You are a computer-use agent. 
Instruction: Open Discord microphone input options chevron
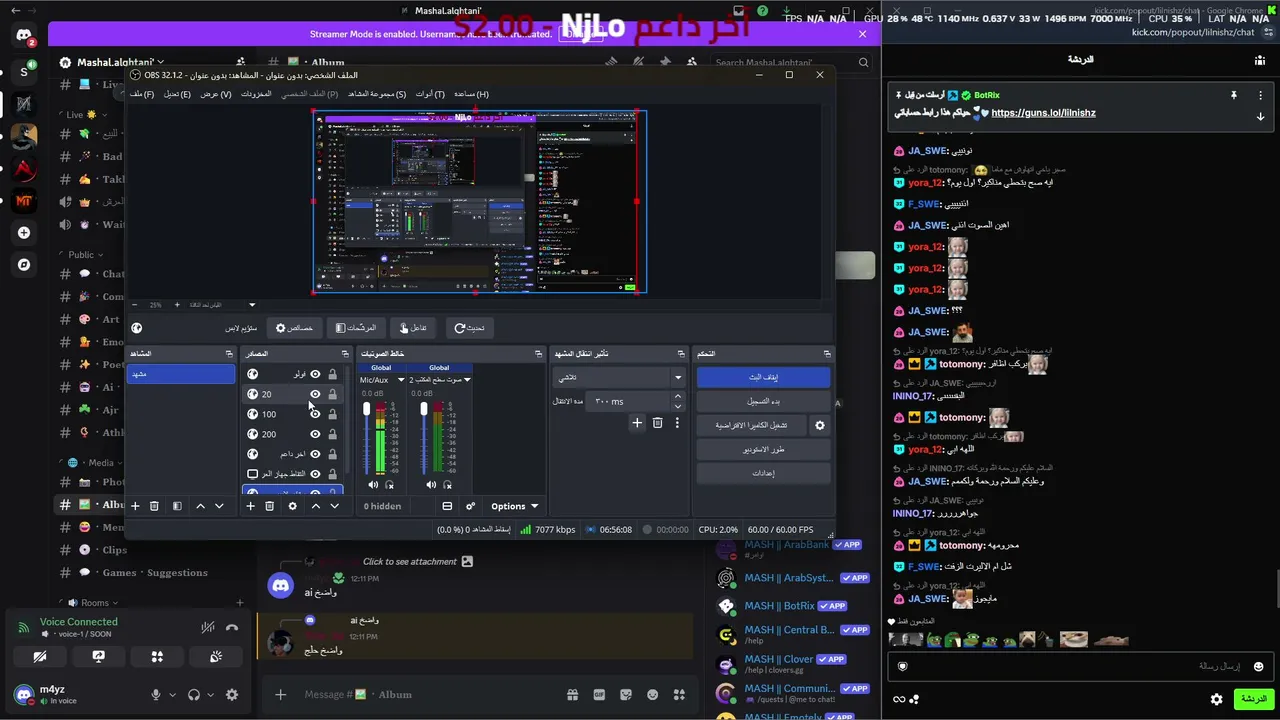tap(172, 695)
